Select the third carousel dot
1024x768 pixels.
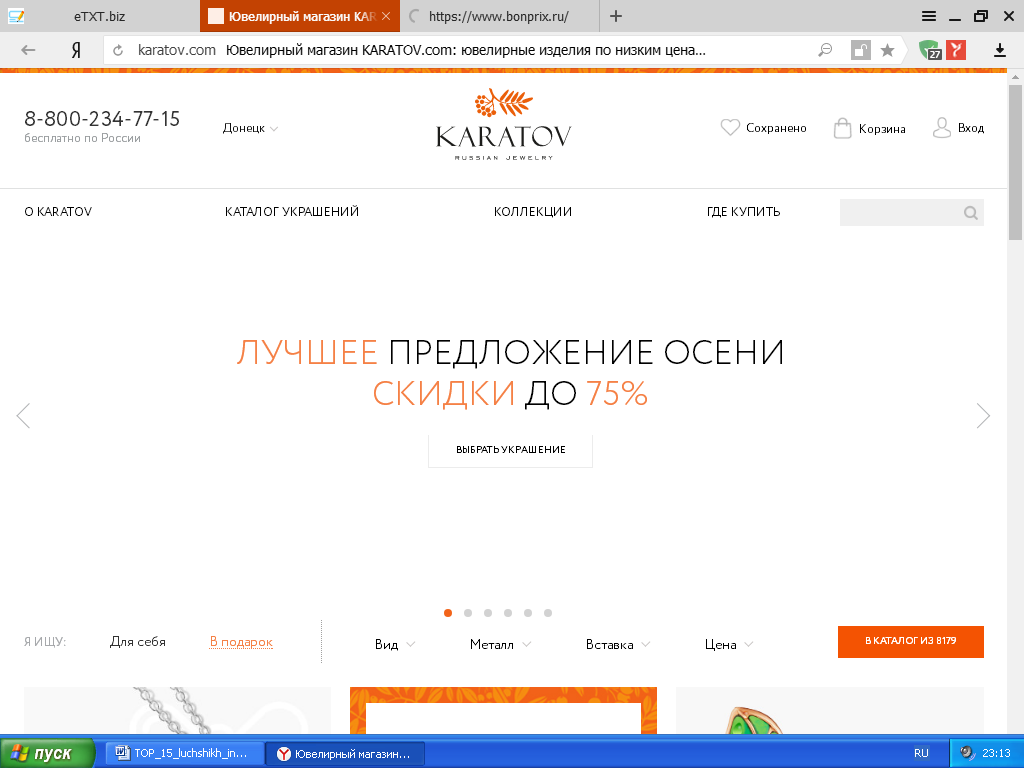(x=488, y=613)
